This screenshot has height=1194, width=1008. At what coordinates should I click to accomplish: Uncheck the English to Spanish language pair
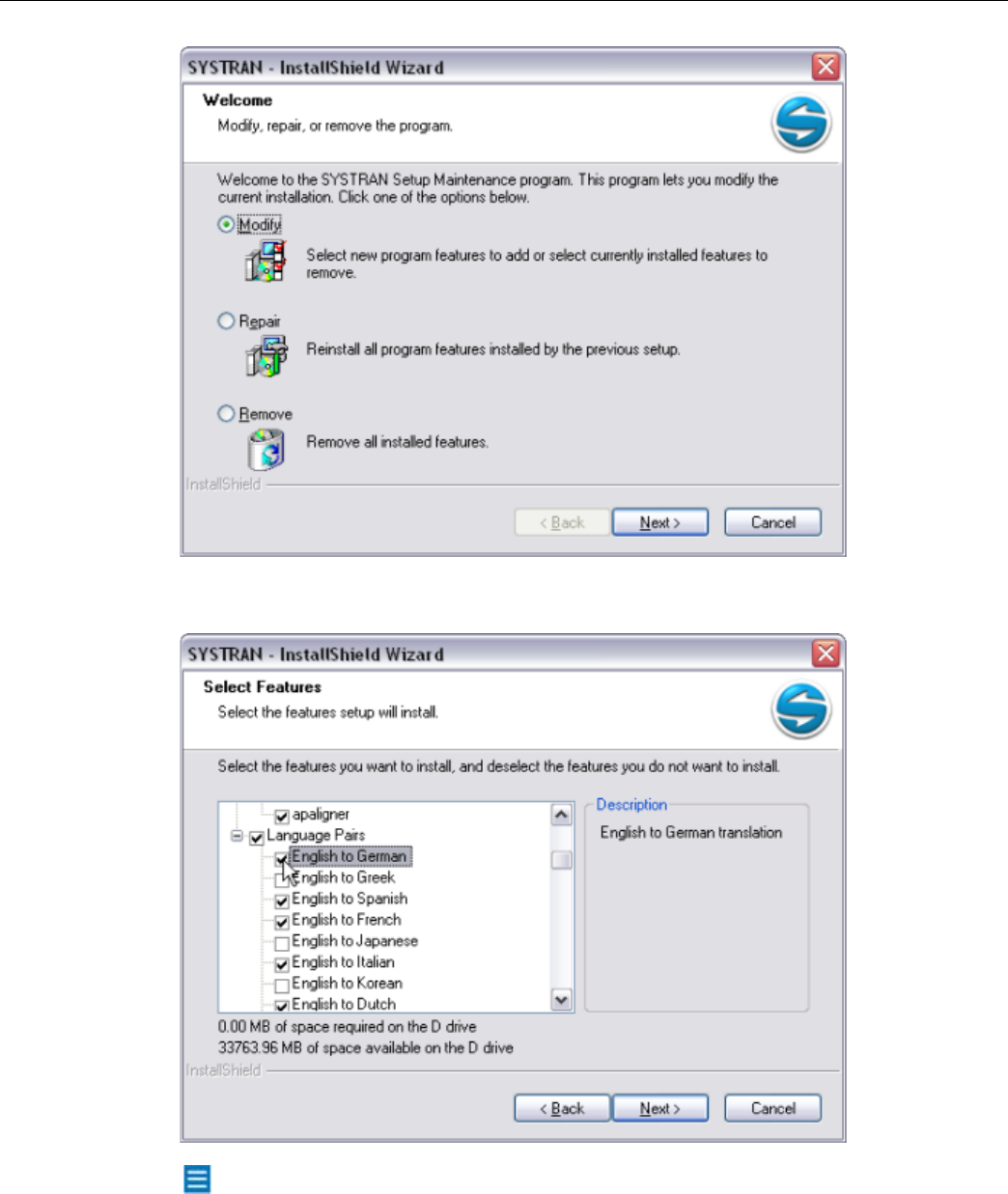(282, 900)
